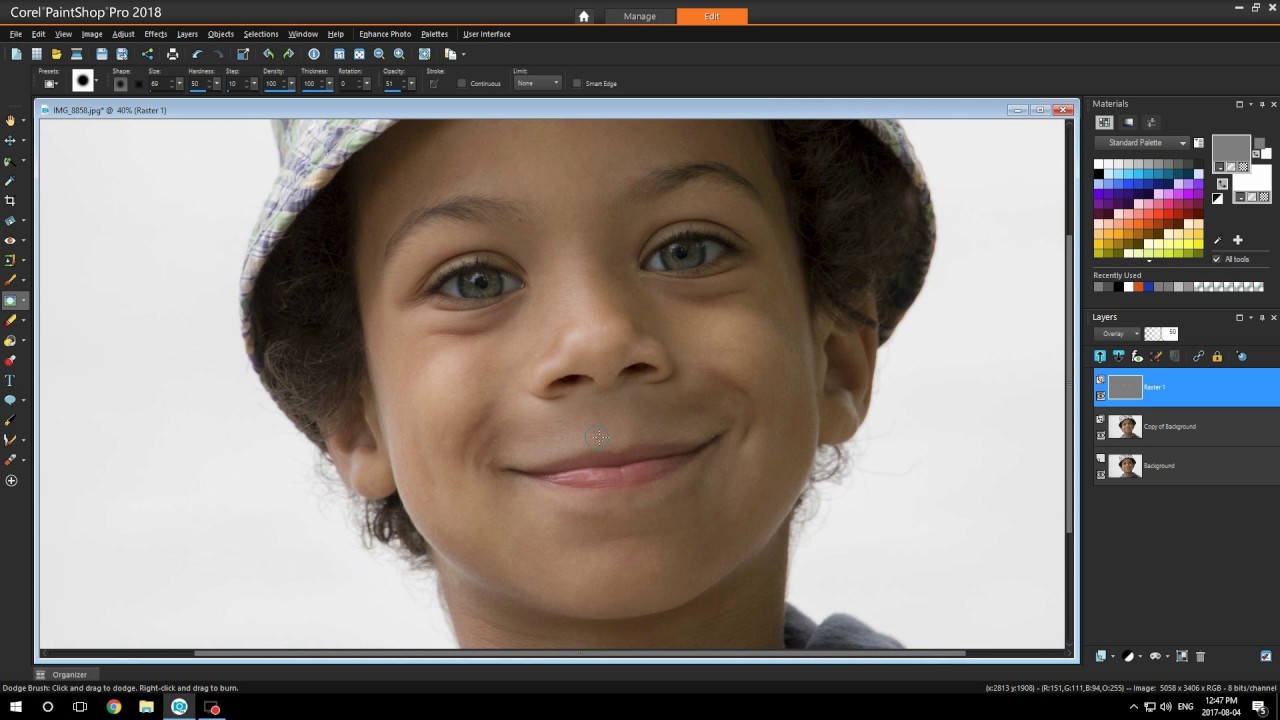Enable the Smart Edge checkbox

(x=577, y=83)
